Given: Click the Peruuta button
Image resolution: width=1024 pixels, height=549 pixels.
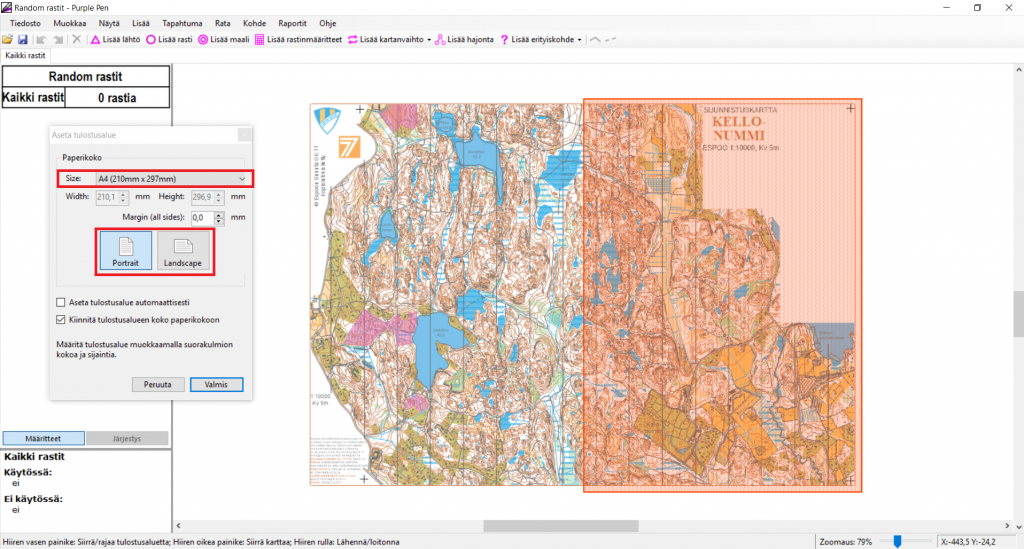Looking at the screenshot, I should [158, 384].
